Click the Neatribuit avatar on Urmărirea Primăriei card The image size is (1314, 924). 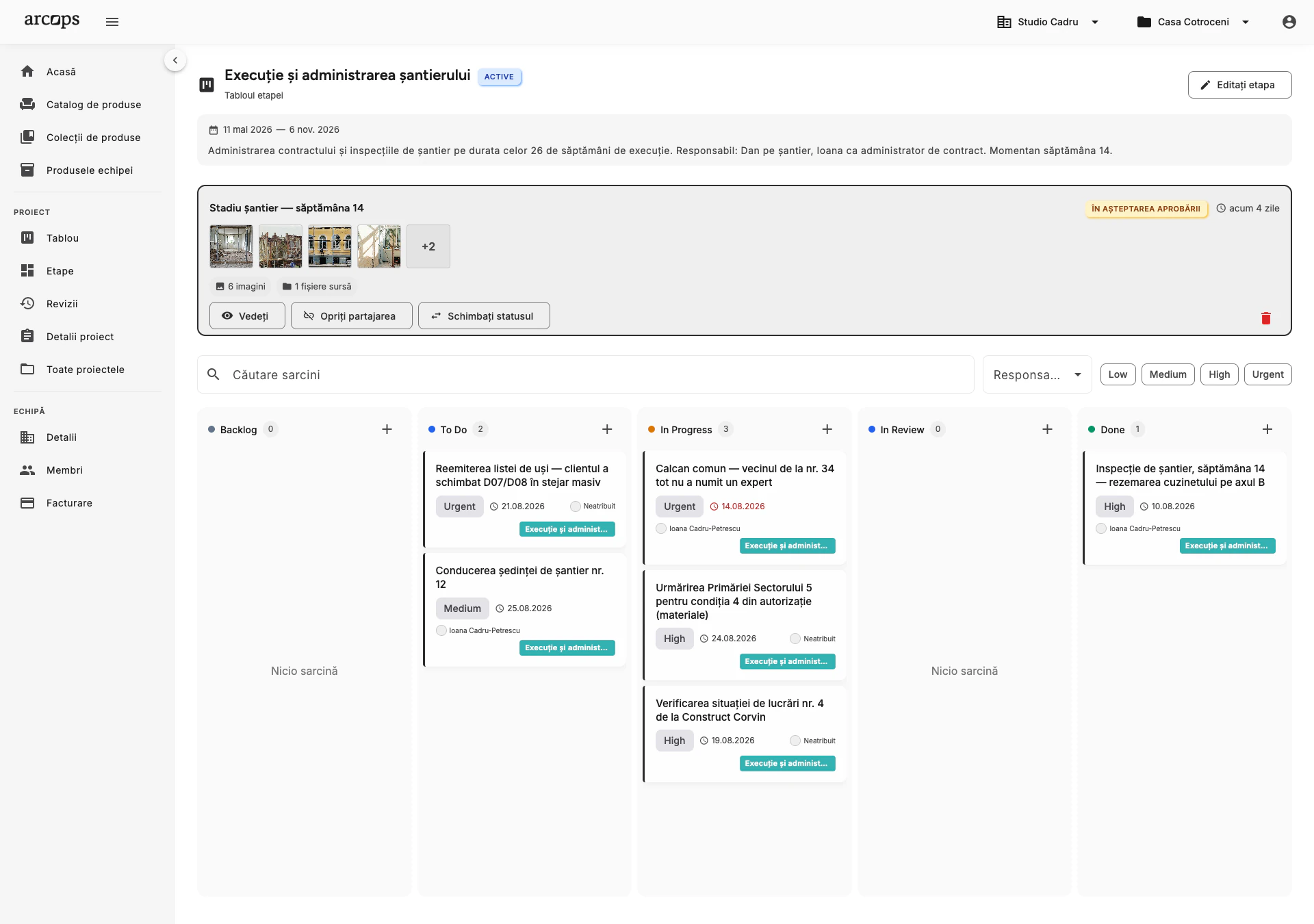click(x=795, y=639)
